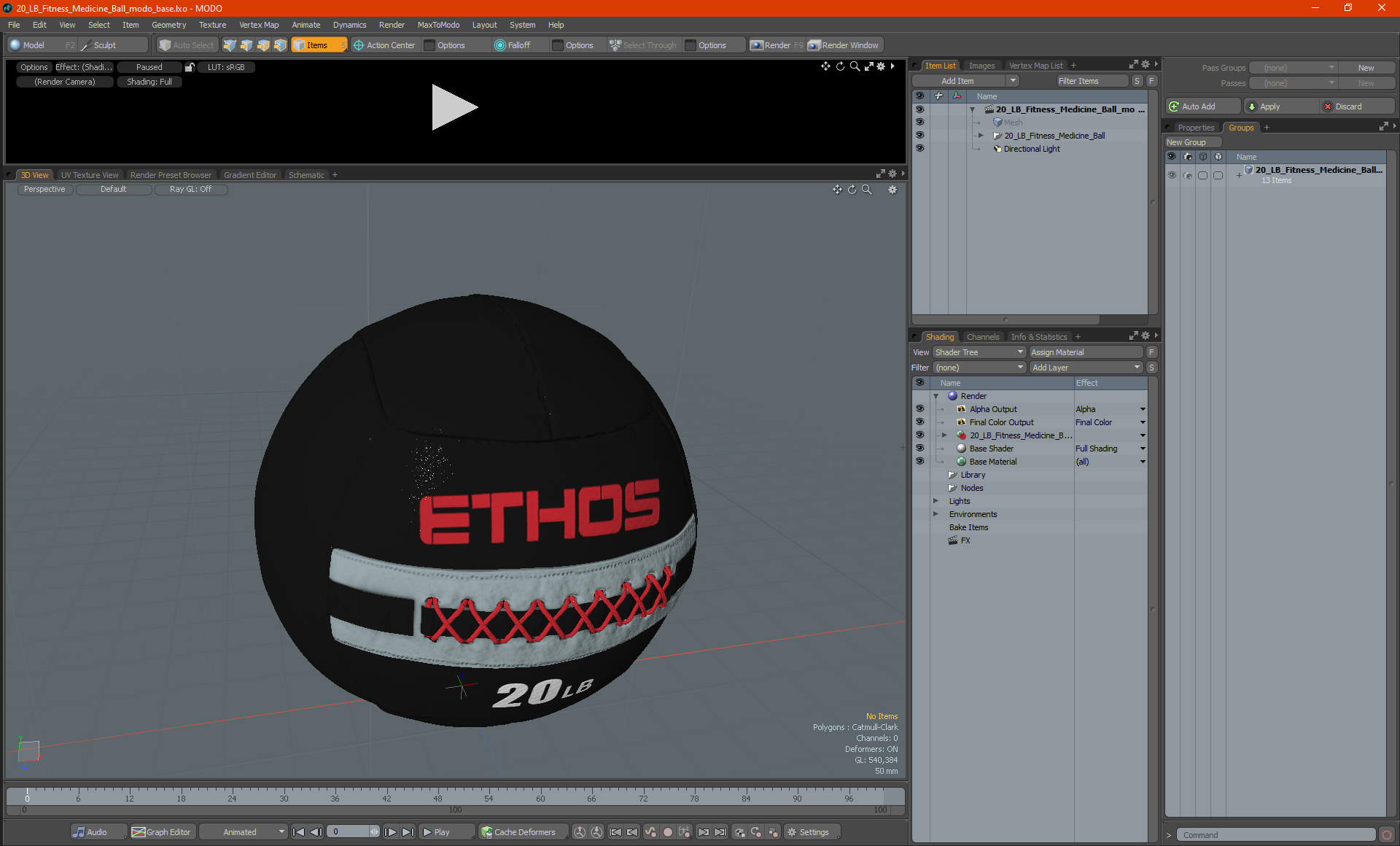Open Graph Editor
This screenshot has height=846, width=1400.
162,832
